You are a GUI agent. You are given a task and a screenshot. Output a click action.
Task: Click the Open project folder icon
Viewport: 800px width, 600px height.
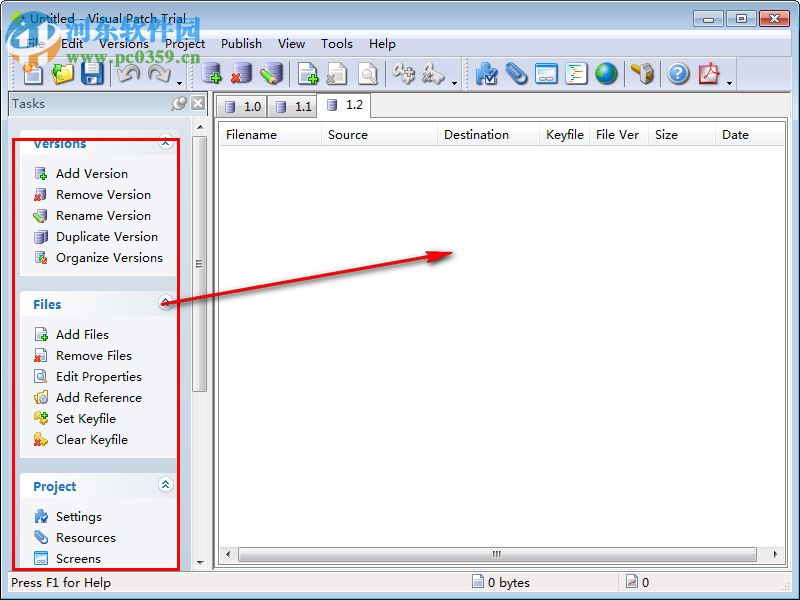62,74
